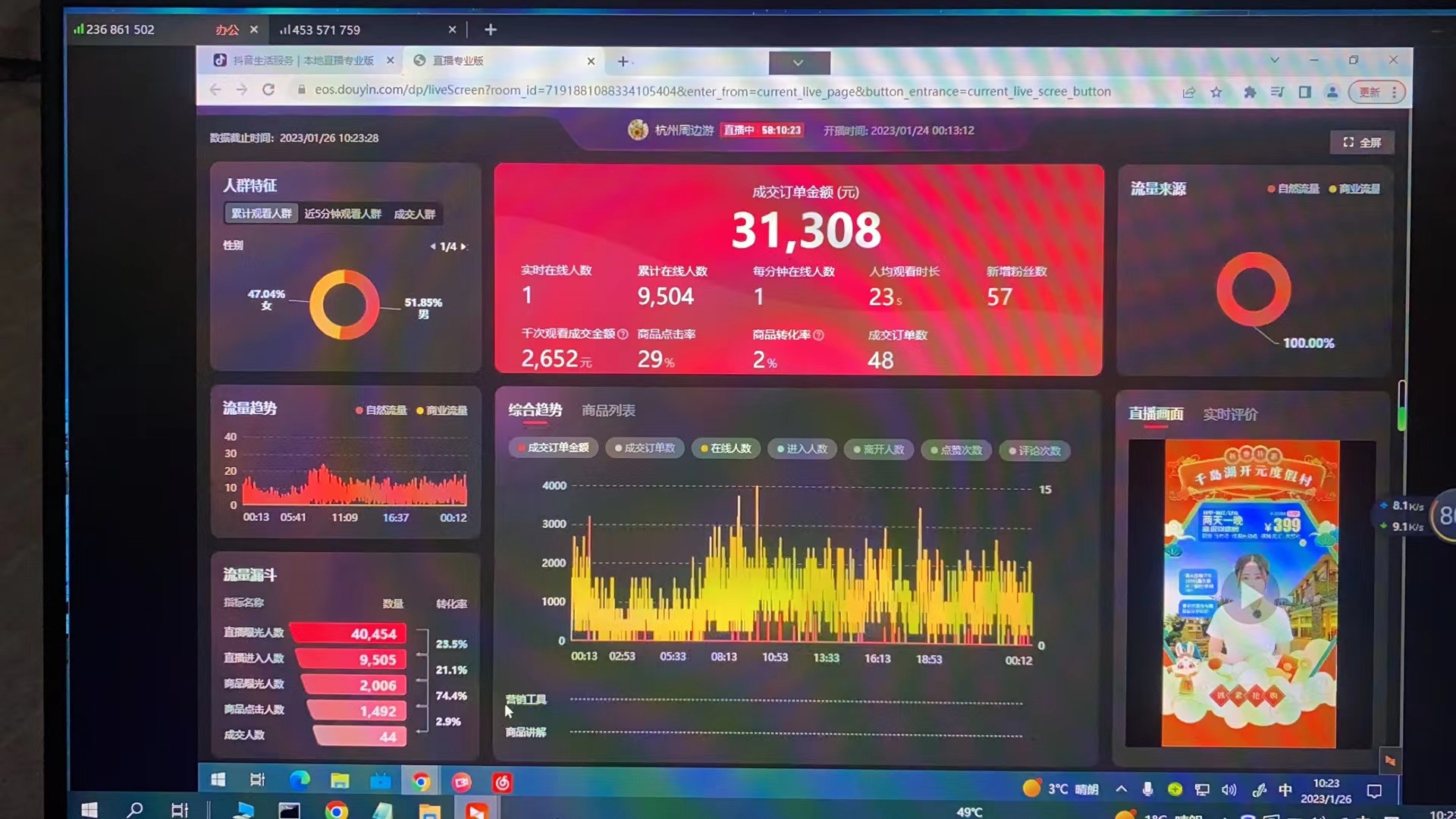This screenshot has width=1456, height=819.
Task: Open Chrome from the Windows taskbar
Action: point(421,781)
